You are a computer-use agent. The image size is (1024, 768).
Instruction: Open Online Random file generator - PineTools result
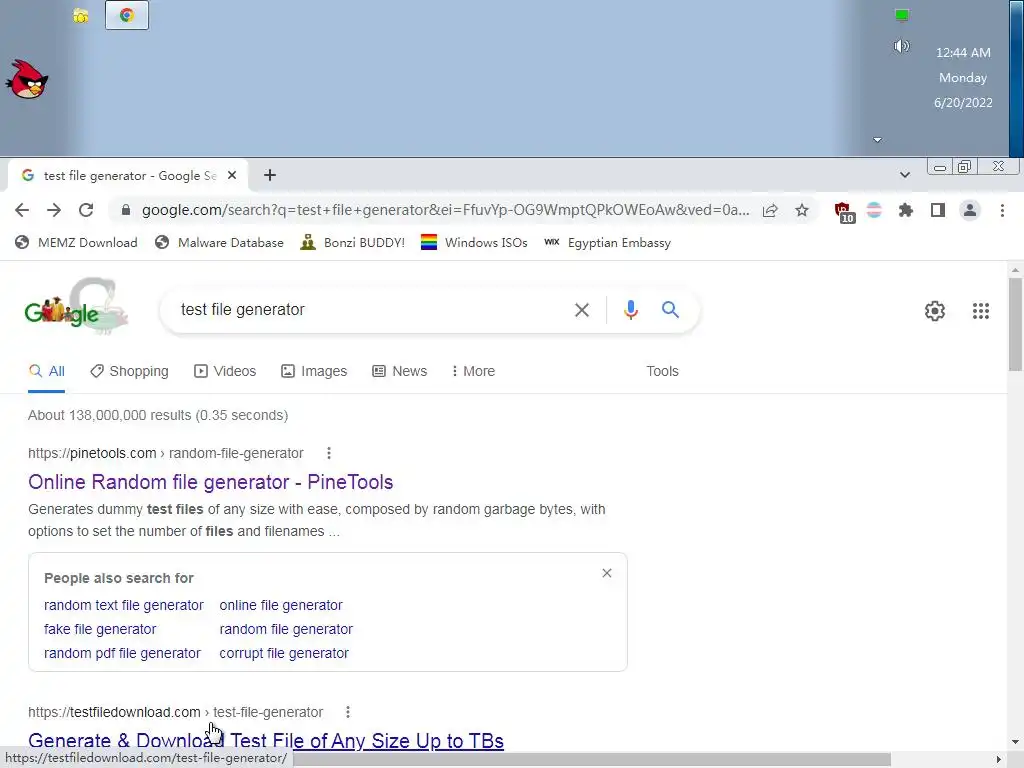[x=210, y=482]
